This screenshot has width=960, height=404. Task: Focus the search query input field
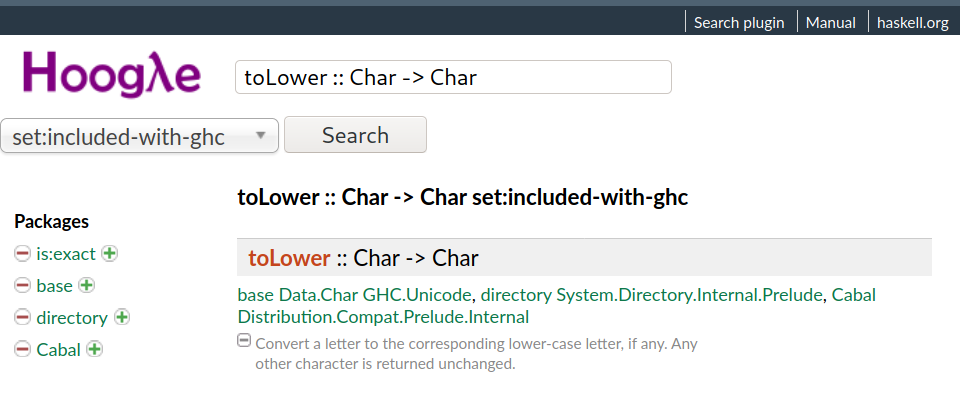(x=453, y=77)
